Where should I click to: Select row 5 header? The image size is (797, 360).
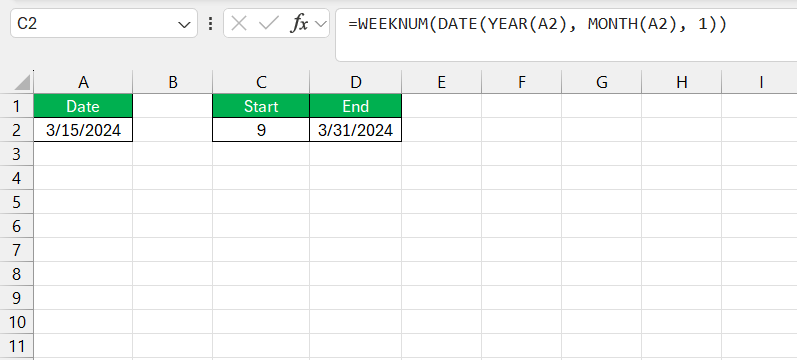(16, 202)
